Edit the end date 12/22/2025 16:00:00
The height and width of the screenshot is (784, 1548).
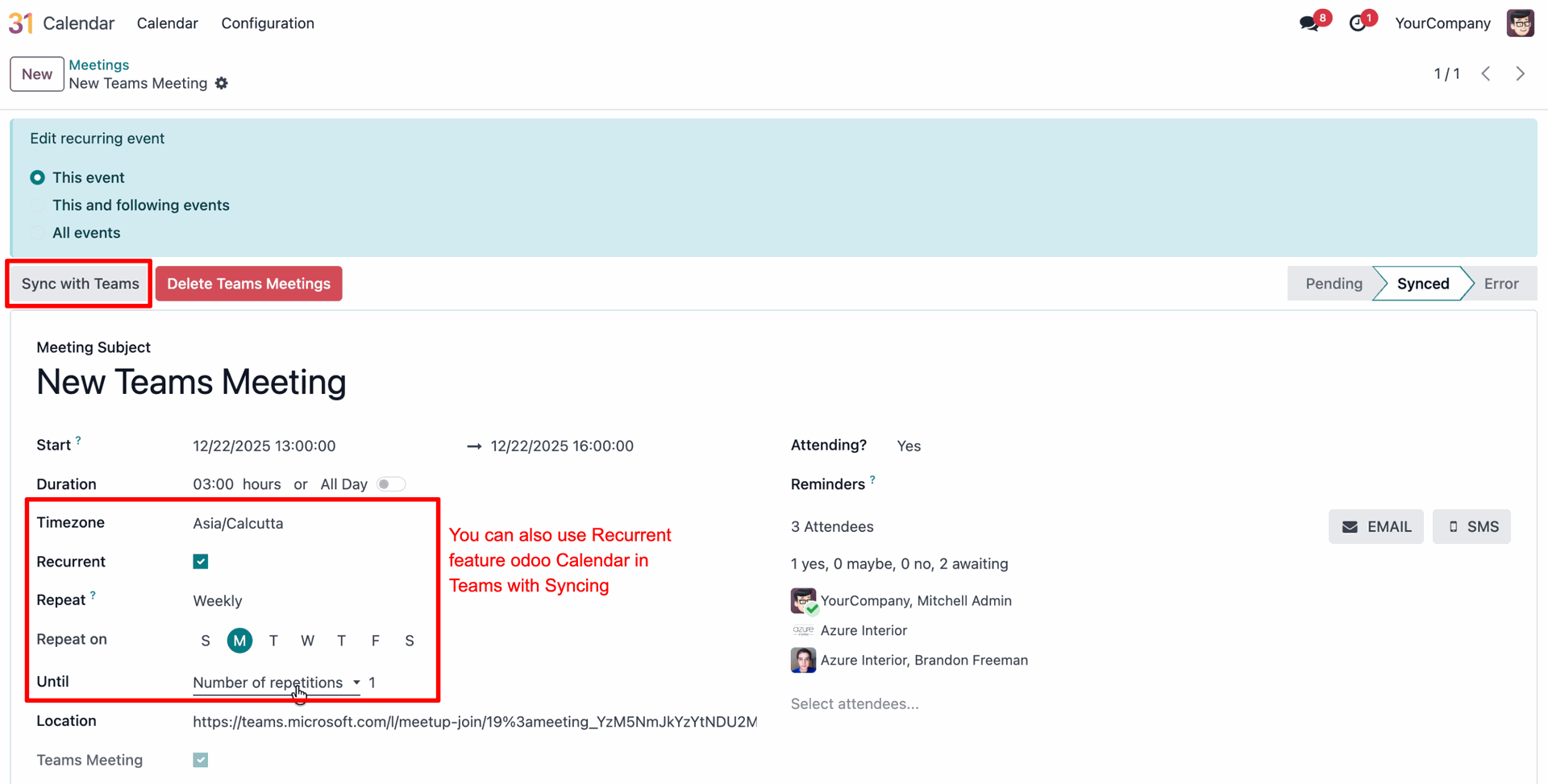pos(562,446)
